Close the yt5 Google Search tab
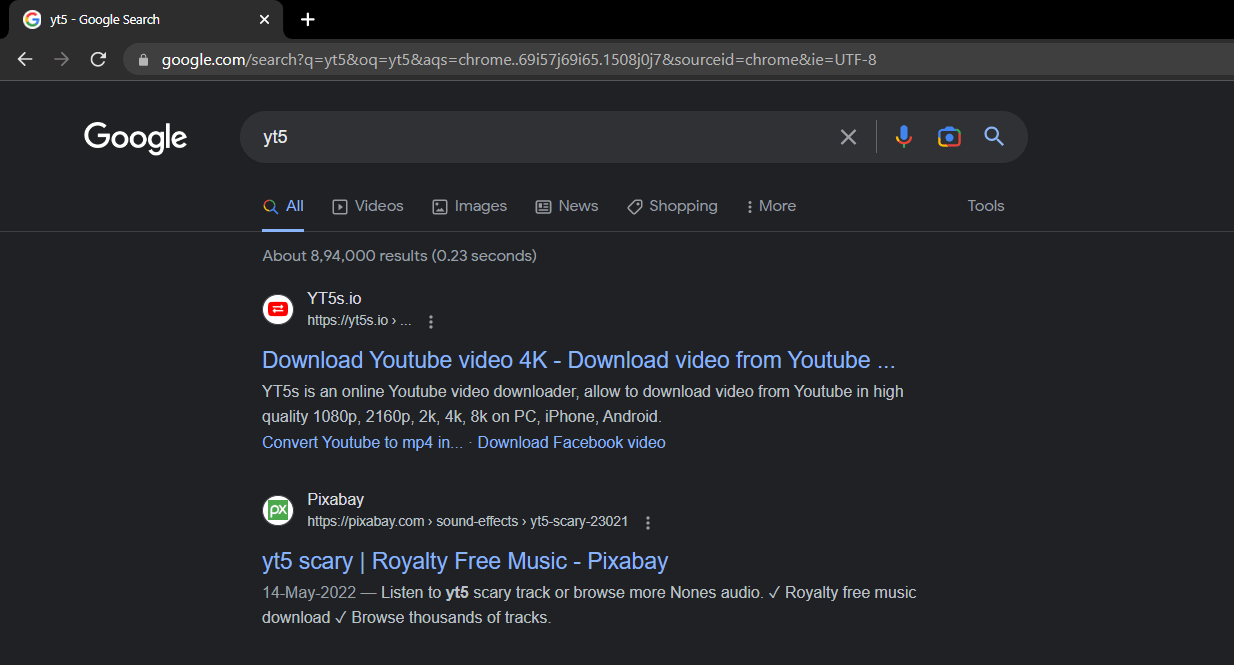The height and width of the screenshot is (665, 1234). click(x=264, y=20)
